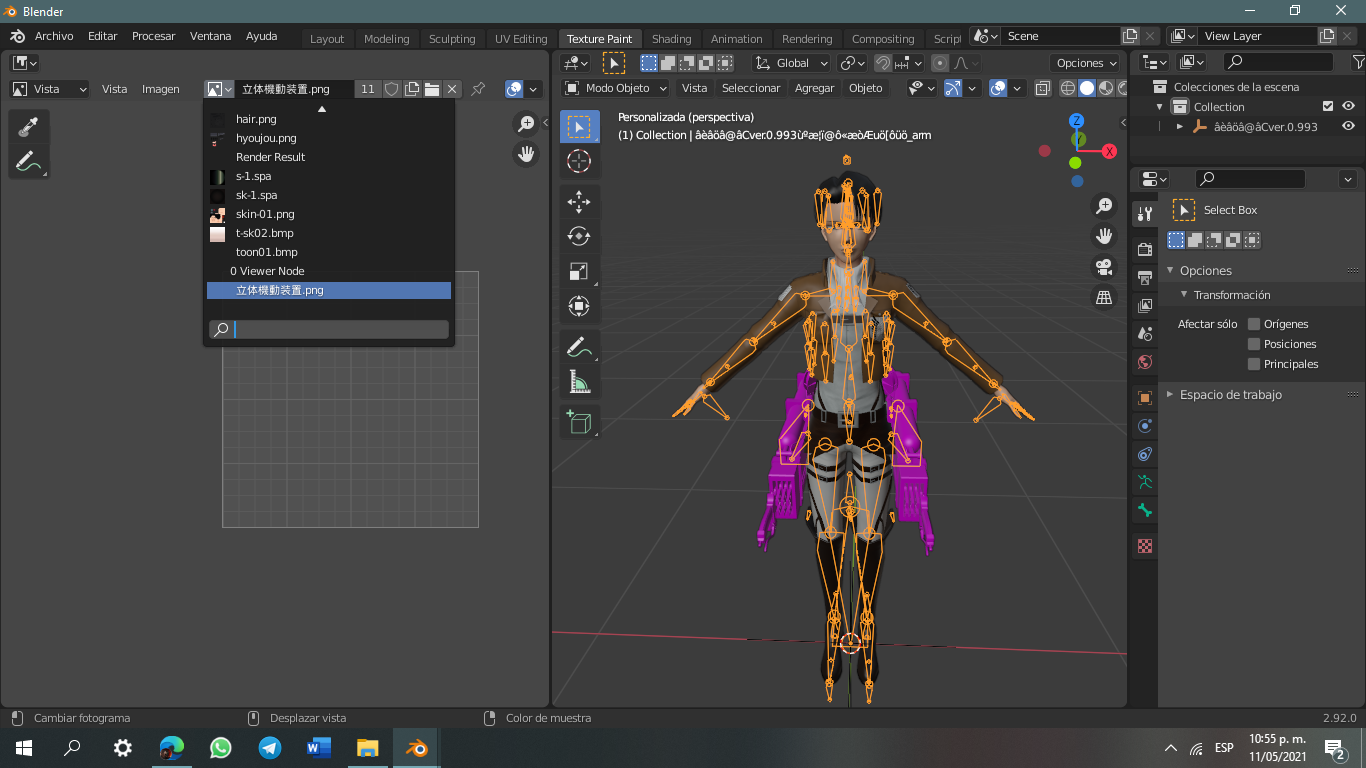Select the Scale tool icon
Image resolution: width=1366 pixels, height=768 pixels.
pos(579,271)
